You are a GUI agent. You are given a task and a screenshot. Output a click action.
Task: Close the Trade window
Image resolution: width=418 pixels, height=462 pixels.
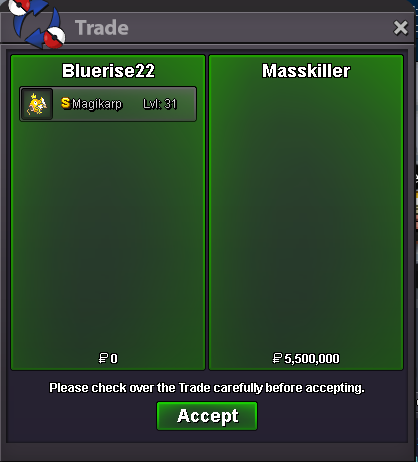pyautogui.click(x=400, y=28)
